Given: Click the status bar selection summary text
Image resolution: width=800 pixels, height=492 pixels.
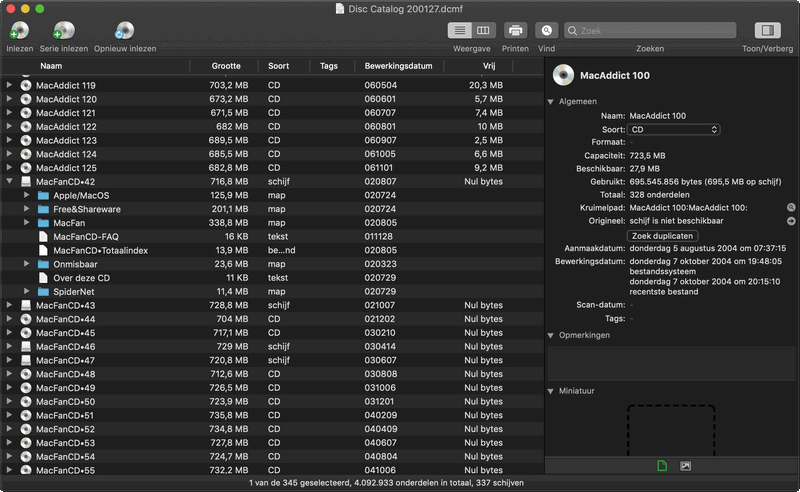Looking at the screenshot, I should coord(386,482).
